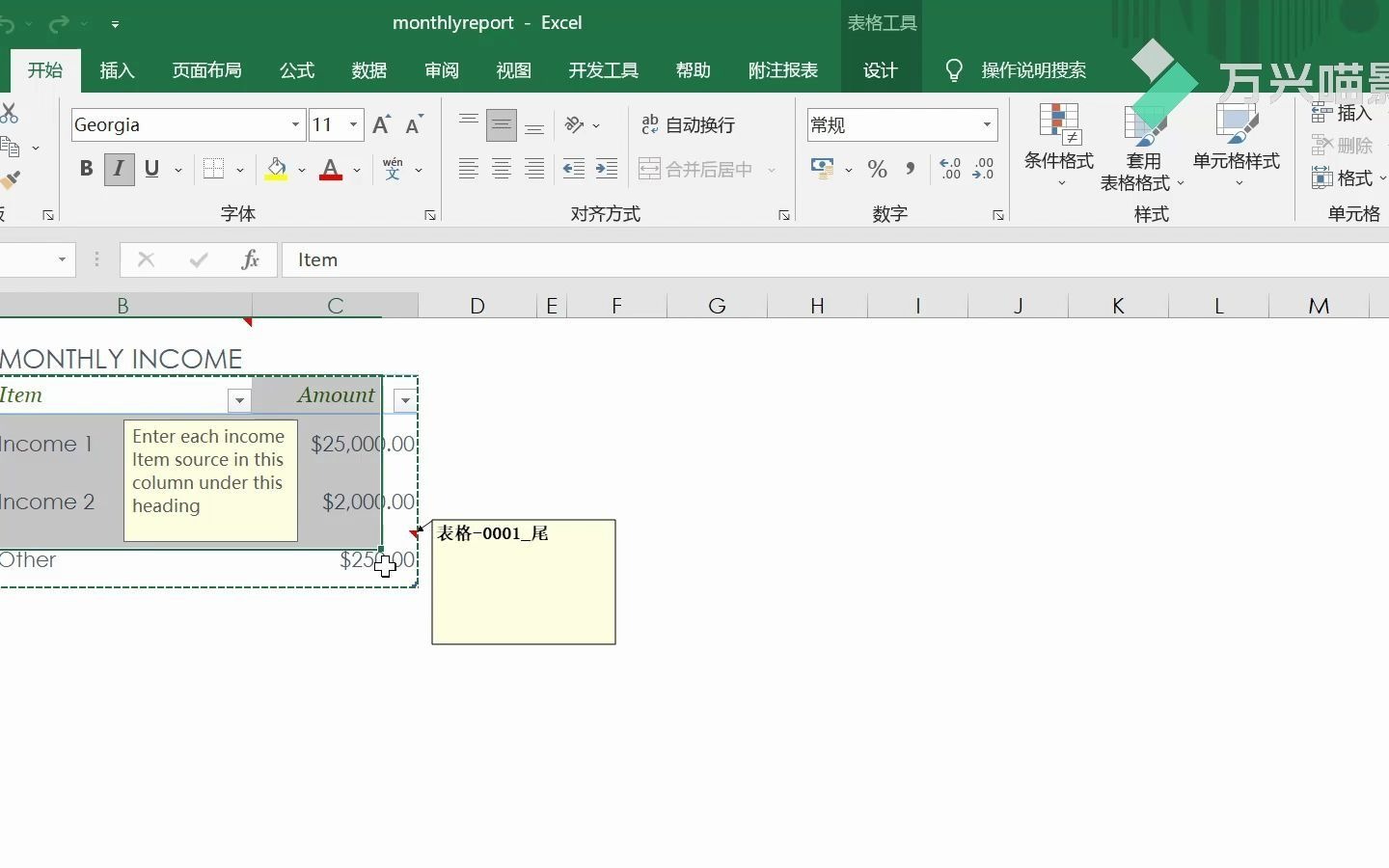1389x868 pixels.
Task: Open the Georgia font name dropdown
Action: click(295, 125)
